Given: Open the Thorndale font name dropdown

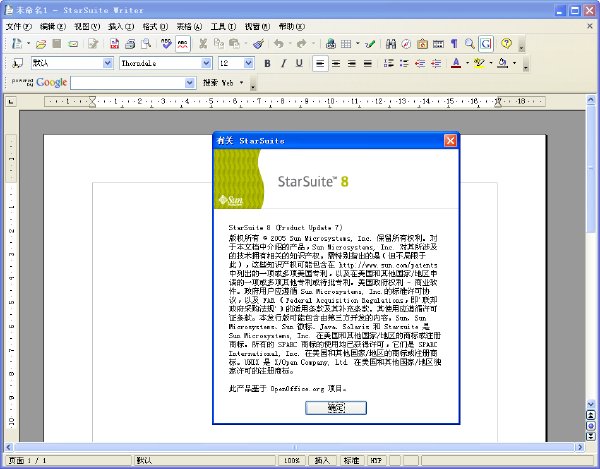Looking at the screenshot, I should pos(206,63).
